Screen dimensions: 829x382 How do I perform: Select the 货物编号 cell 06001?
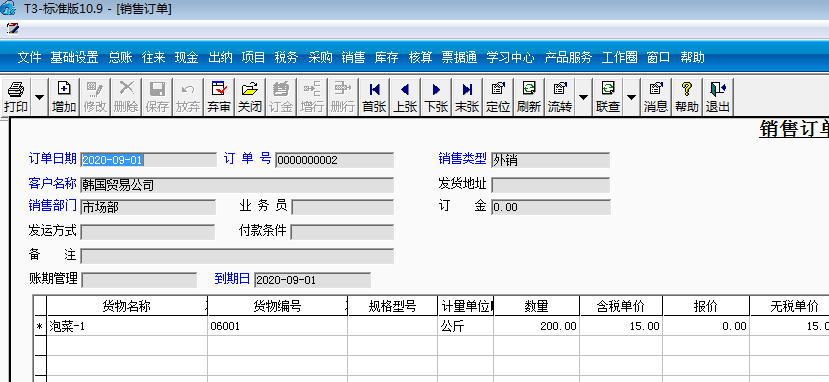click(x=278, y=327)
